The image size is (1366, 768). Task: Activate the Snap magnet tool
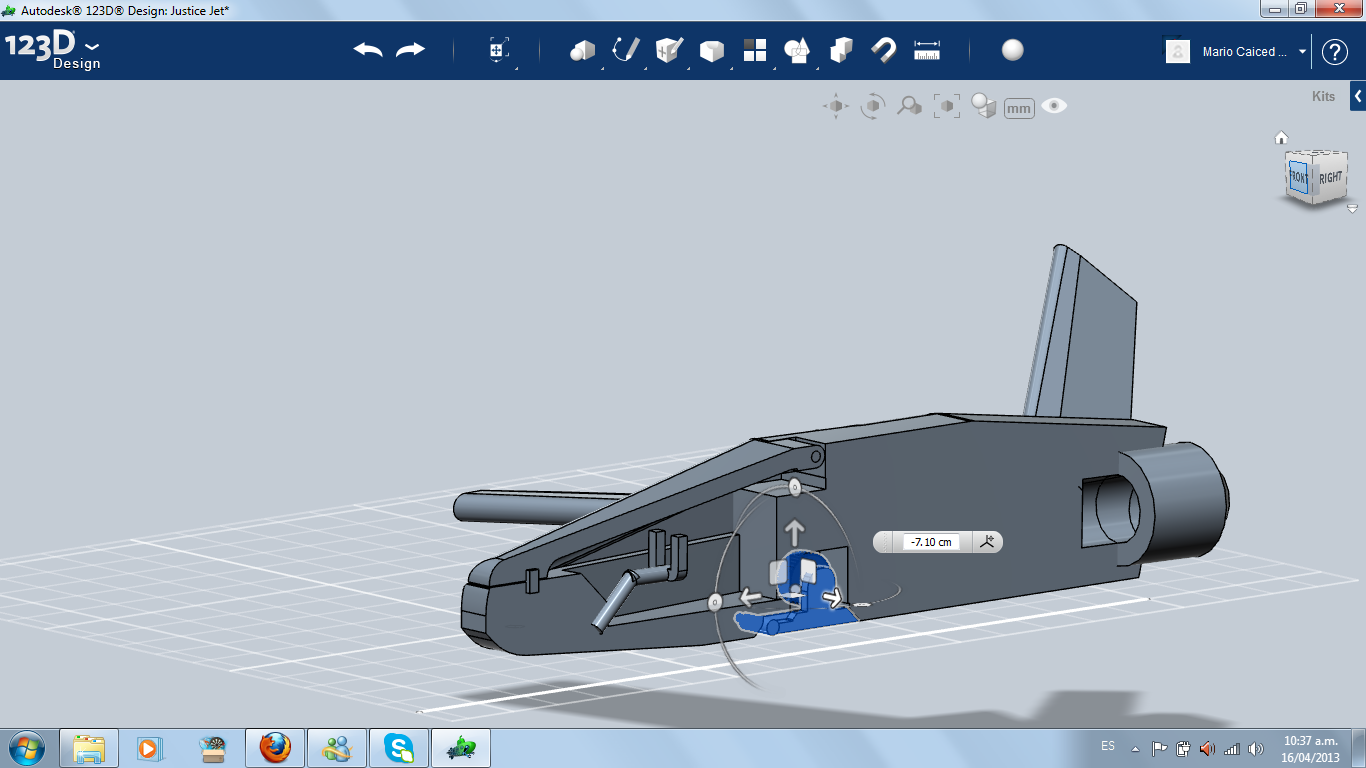click(884, 50)
